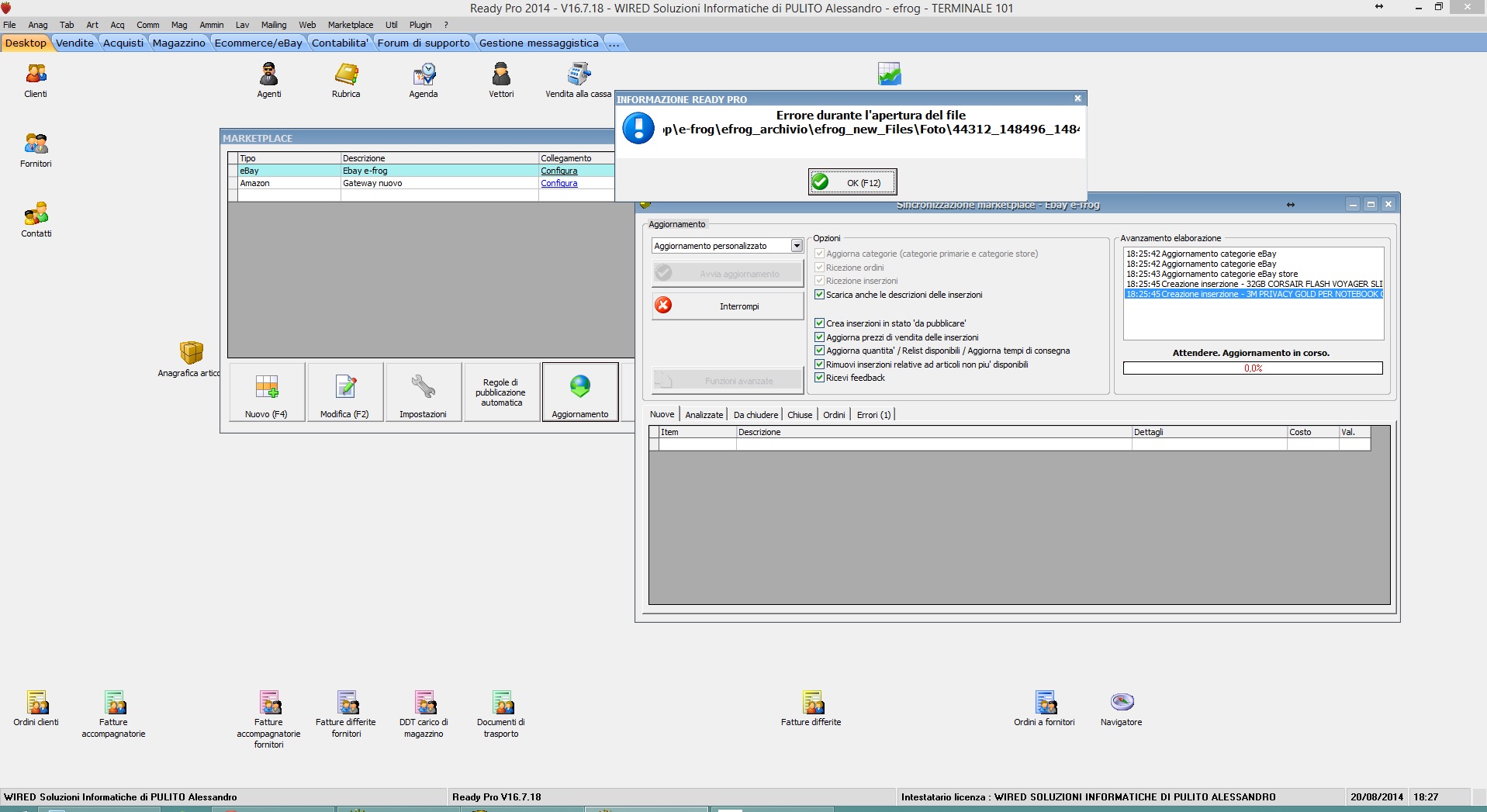1487x812 pixels.
Task: Confirm error dialog with OK (F12)
Action: pyautogui.click(x=852, y=182)
